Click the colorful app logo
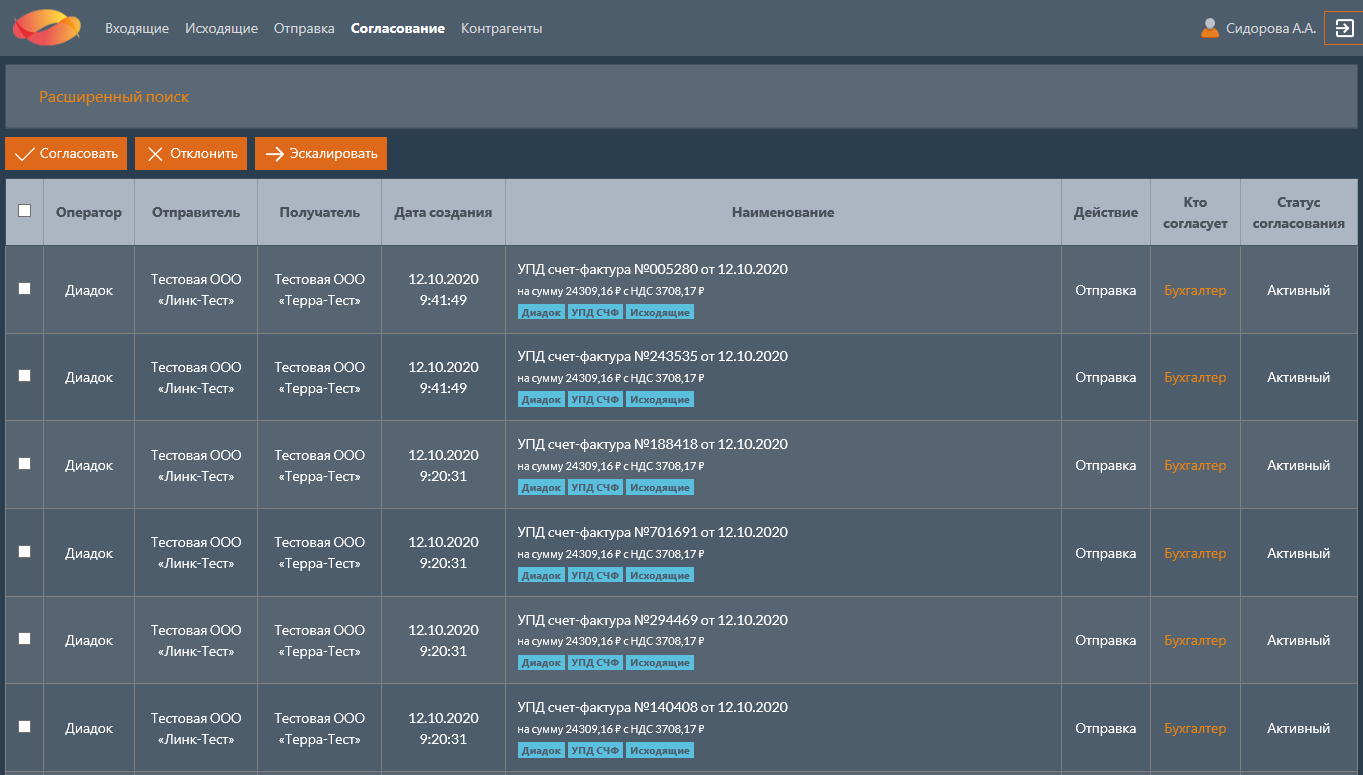The width and height of the screenshot is (1363, 775). 47,28
